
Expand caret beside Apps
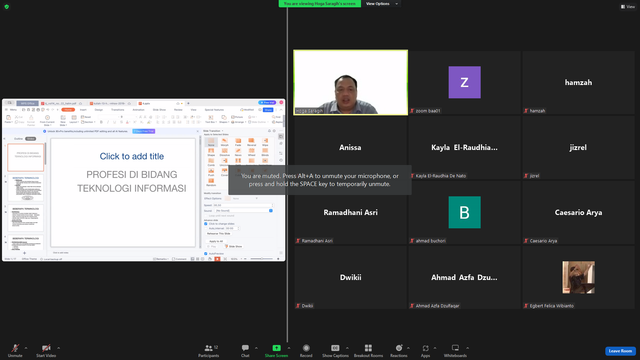pyautogui.click(x=435, y=348)
